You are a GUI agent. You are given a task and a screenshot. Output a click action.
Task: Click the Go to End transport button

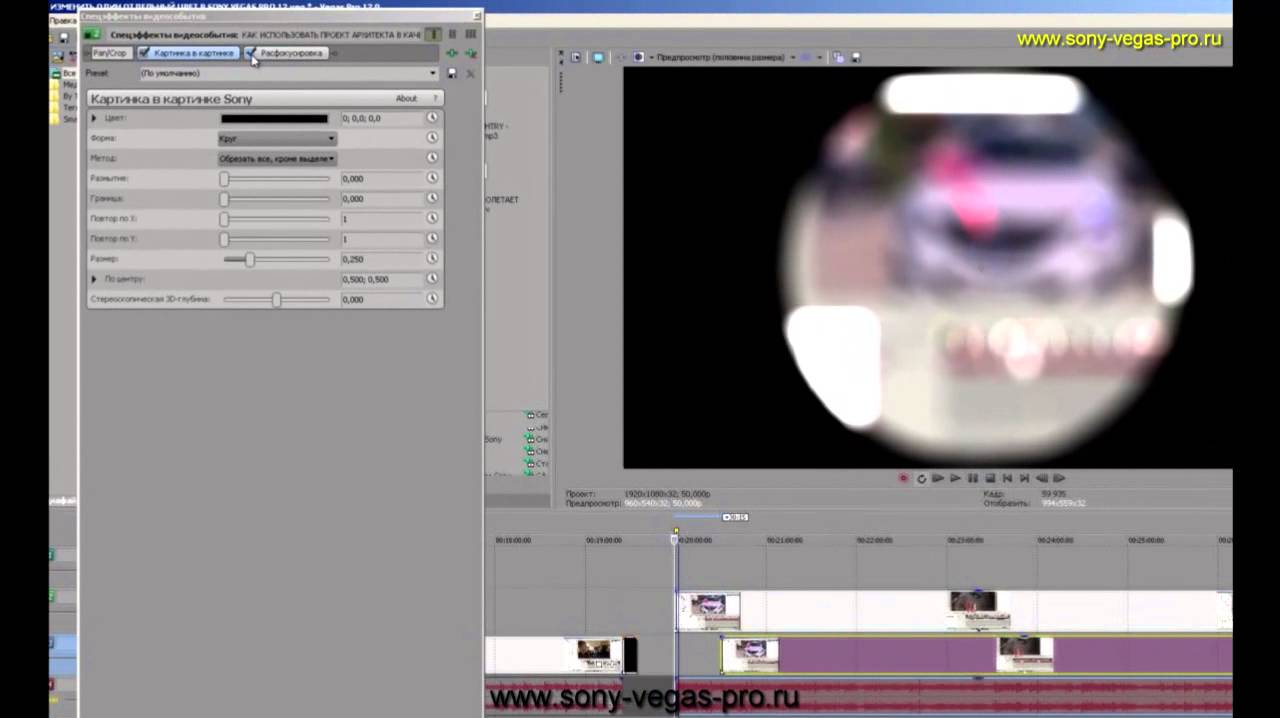pyautogui.click(x=1024, y=479)
